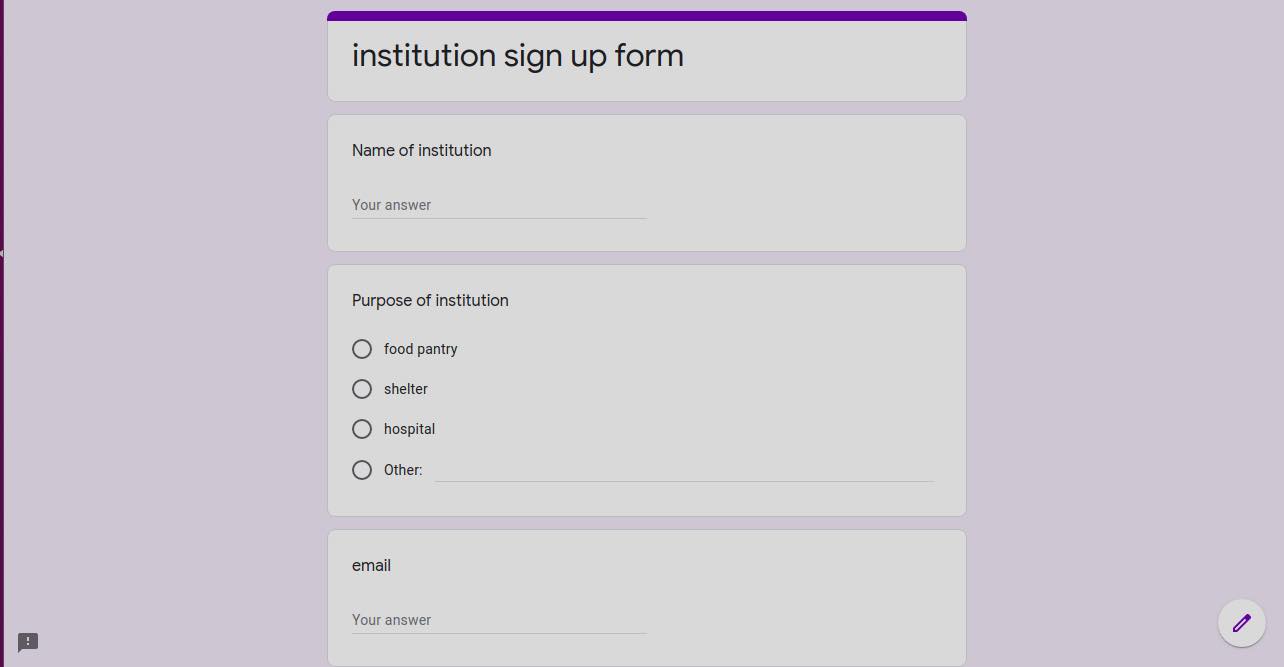Click the 'food pantry' option label text
The image size is (1284, 667).
click(421, 349)
